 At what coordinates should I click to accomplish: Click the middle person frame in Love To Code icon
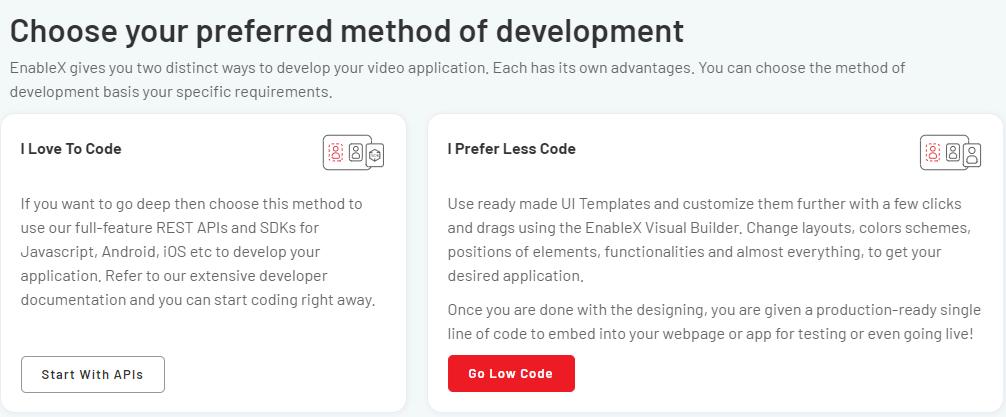click(356, 153)
